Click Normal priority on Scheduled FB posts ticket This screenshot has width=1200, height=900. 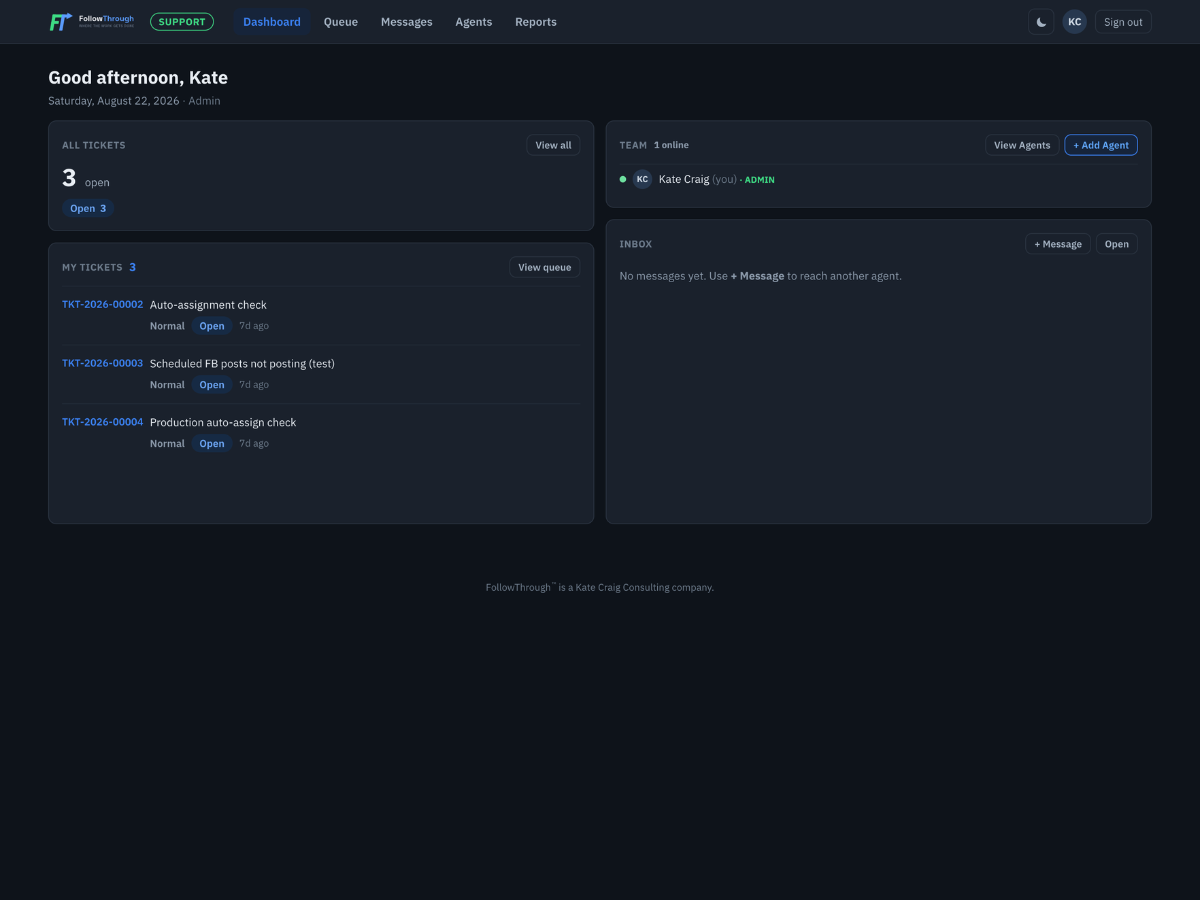point(167,385)
